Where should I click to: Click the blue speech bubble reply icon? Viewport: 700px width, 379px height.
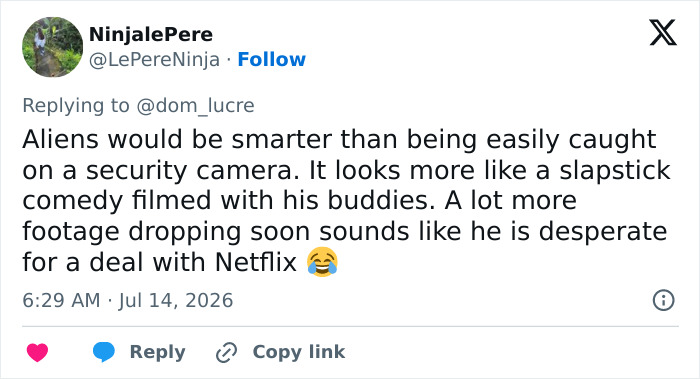(104, 352)
